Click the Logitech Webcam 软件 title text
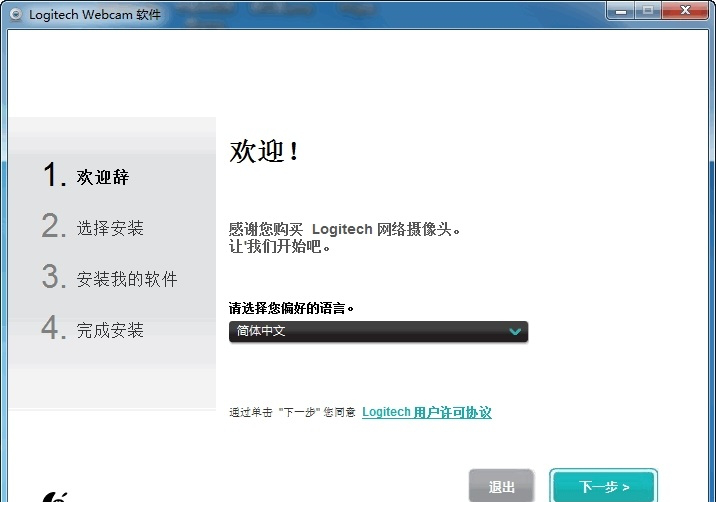The height and width of the screenshot is (522, 716). (x=95, y=15)
